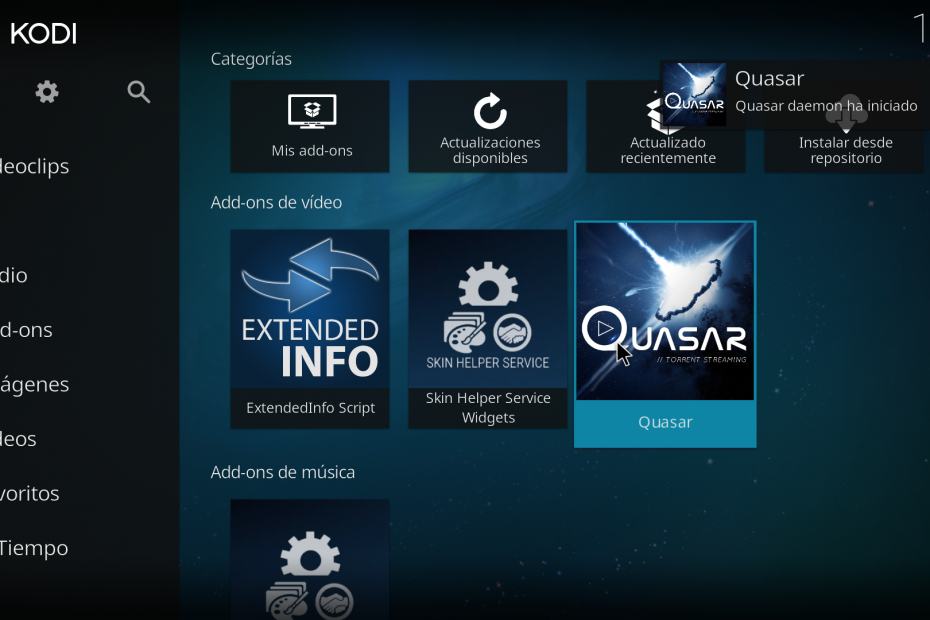Image resolution: width=930 pixels, height=620 pixels.
Task: Launch the Quasar video add-on
Action: pos(665,334)
